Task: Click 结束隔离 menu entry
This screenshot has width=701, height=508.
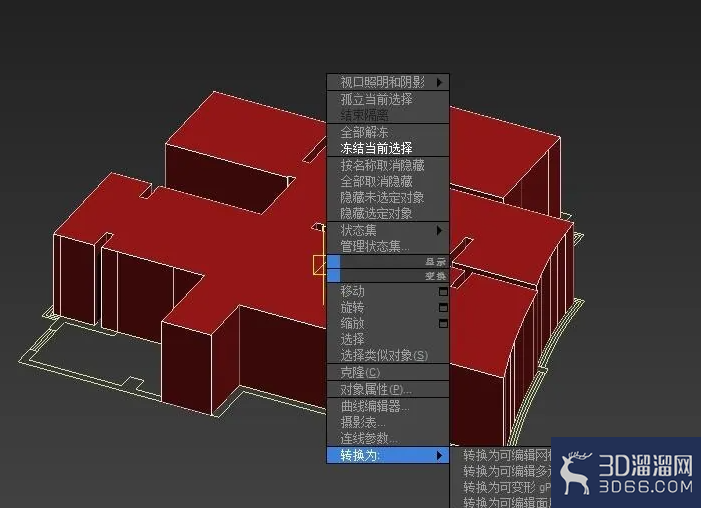Action: (x=388, y=115)
